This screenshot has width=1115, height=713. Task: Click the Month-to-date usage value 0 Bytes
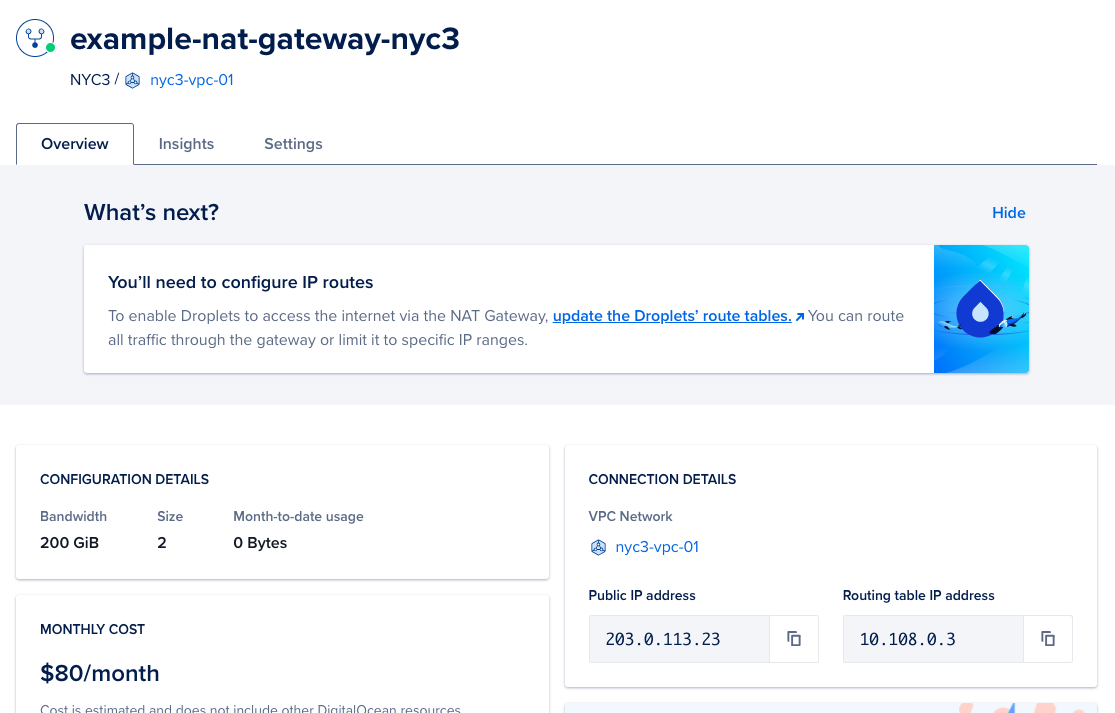pyautogui.click(x=260, y=542)
